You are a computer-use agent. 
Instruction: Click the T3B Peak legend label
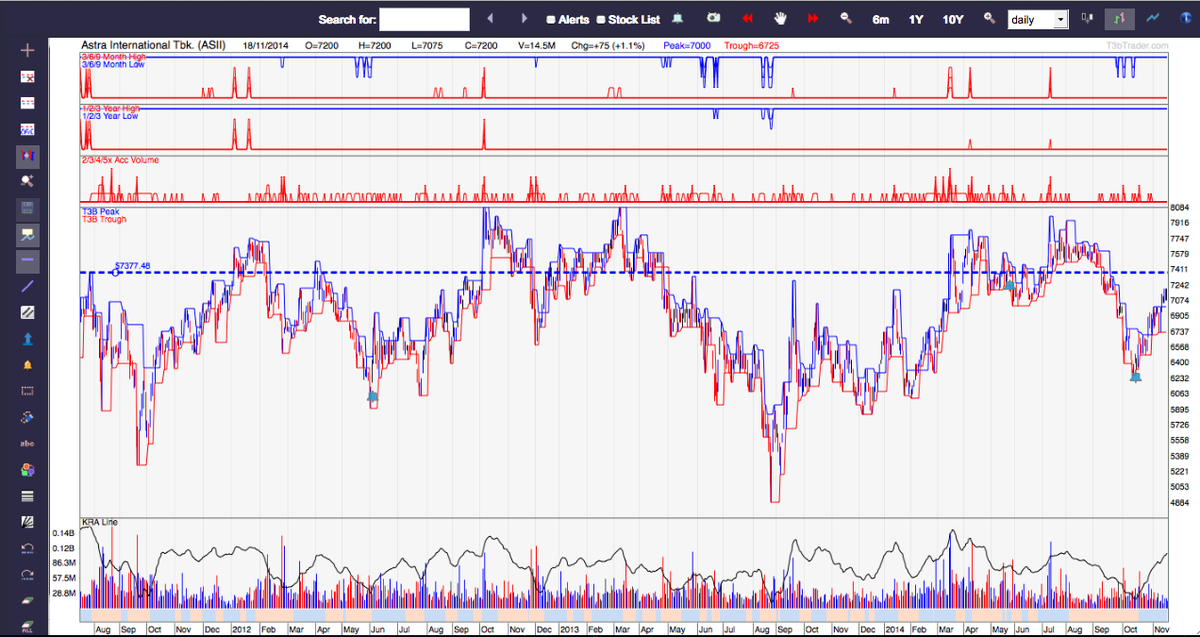[100, 212]
